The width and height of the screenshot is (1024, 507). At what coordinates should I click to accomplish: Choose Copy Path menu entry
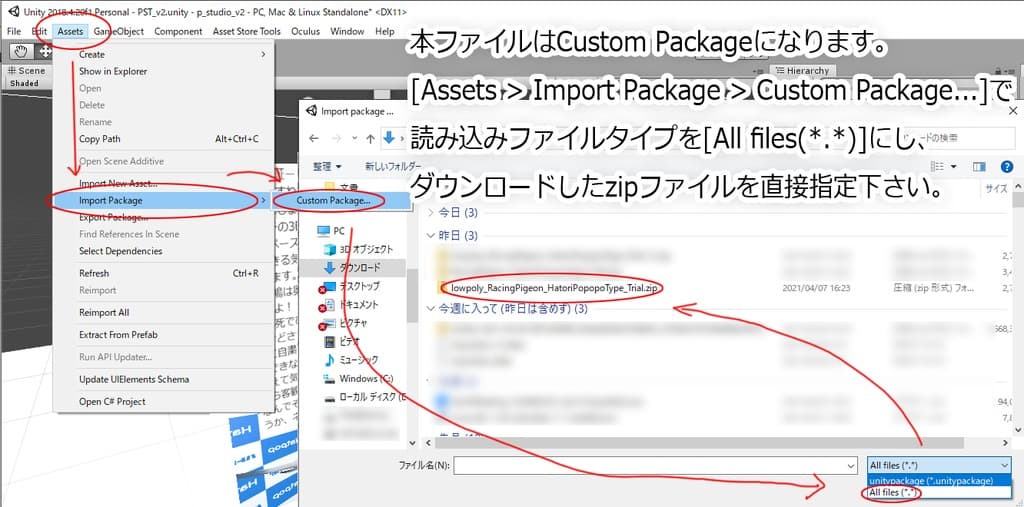coord(163,139)
